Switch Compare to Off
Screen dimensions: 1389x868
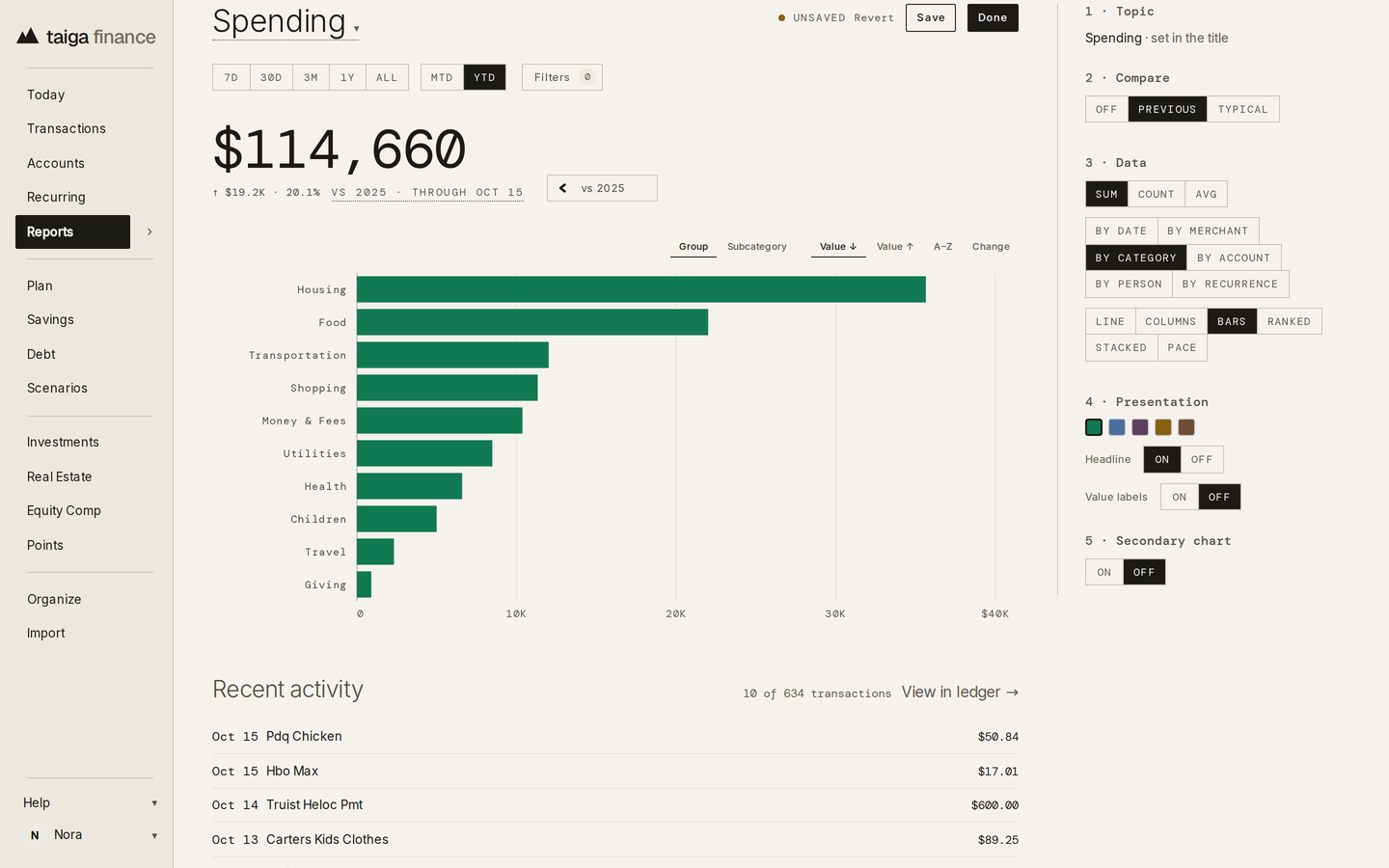1106,109
